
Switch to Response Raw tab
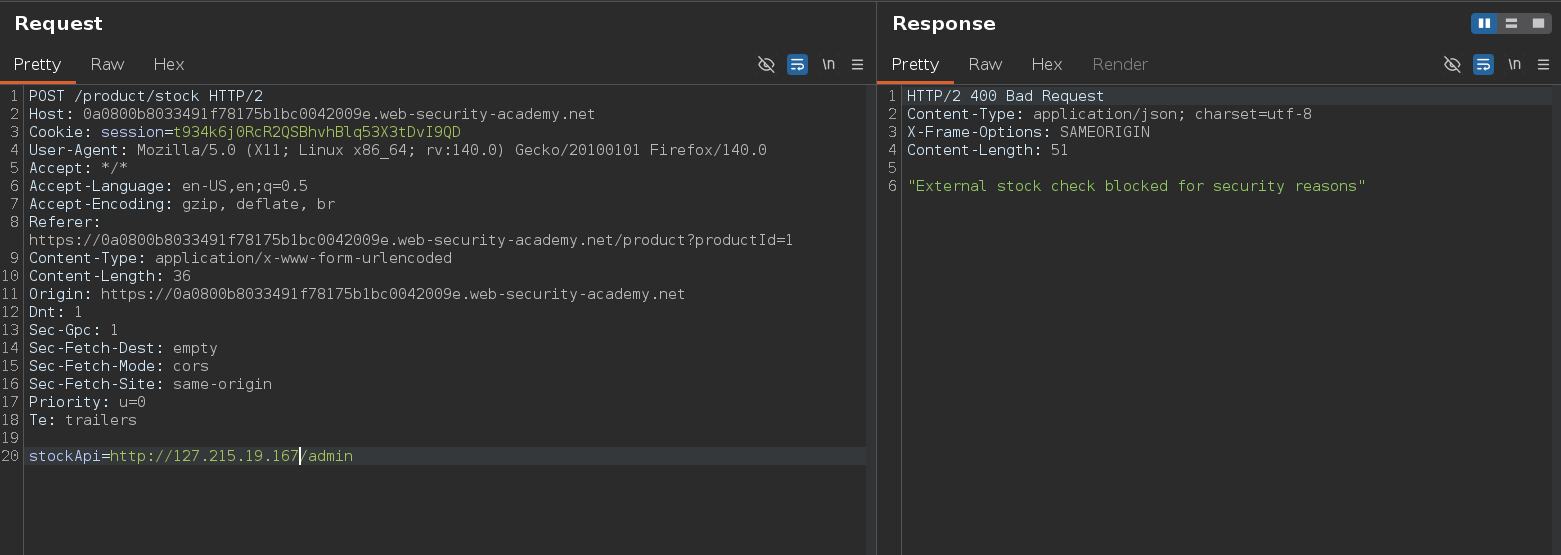tap(985, 64)
